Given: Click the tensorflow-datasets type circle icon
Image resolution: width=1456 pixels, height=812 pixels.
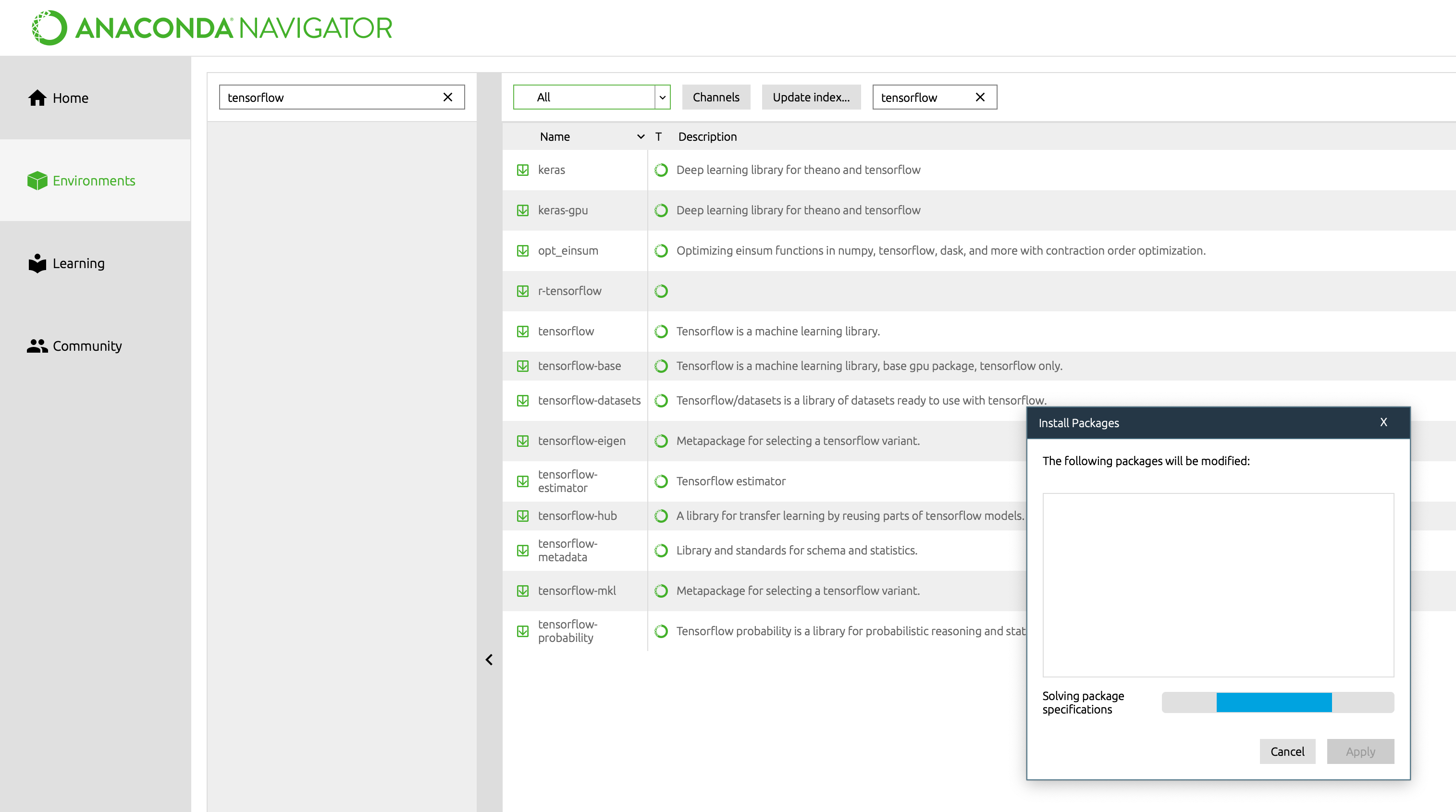Looking at the screenshot, I should click(x=661, y=401).
